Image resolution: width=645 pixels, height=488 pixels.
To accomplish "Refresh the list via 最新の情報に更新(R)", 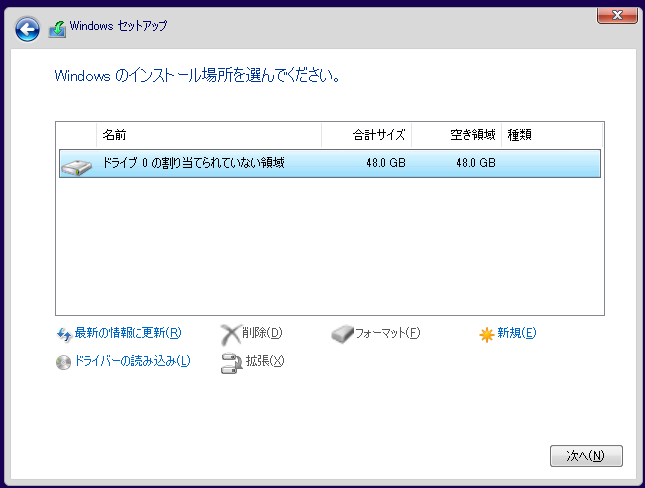I will tap(127, 334).
